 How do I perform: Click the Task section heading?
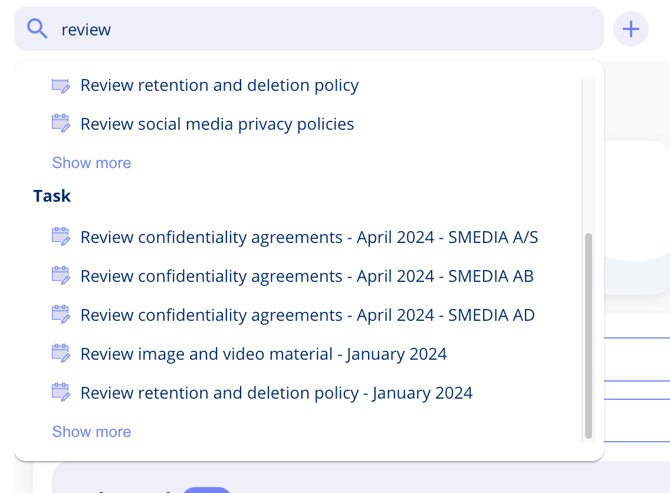pos(52,196)
